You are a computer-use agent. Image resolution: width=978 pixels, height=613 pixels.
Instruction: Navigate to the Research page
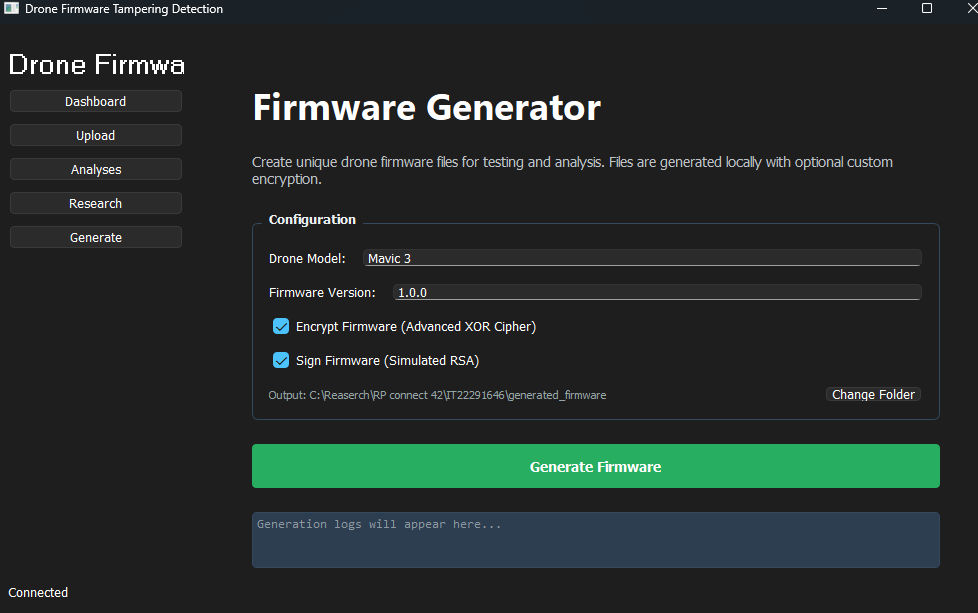(x=95, y=203)
